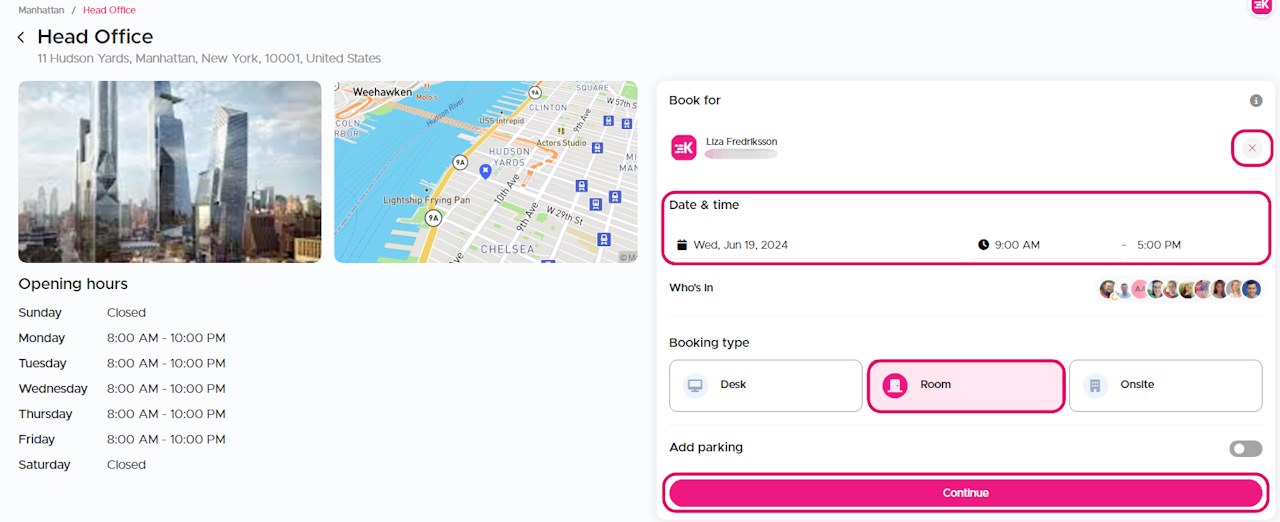The width and height of the screenshot is (1280, 522).
Task: Click the clock icon by 9:00 AM
Action: (x=983, y=245)
